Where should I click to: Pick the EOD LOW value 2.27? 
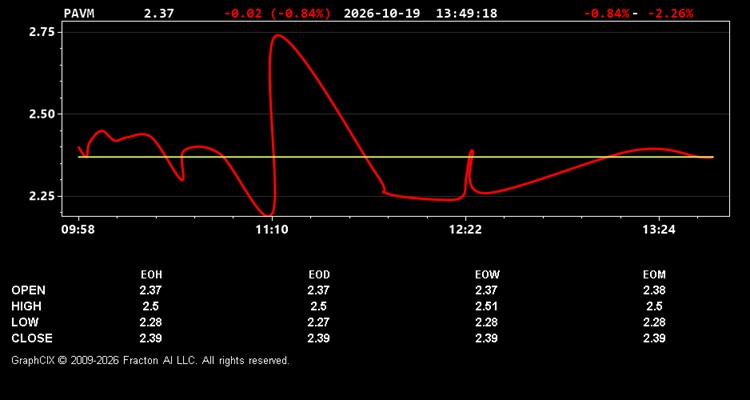319,322
